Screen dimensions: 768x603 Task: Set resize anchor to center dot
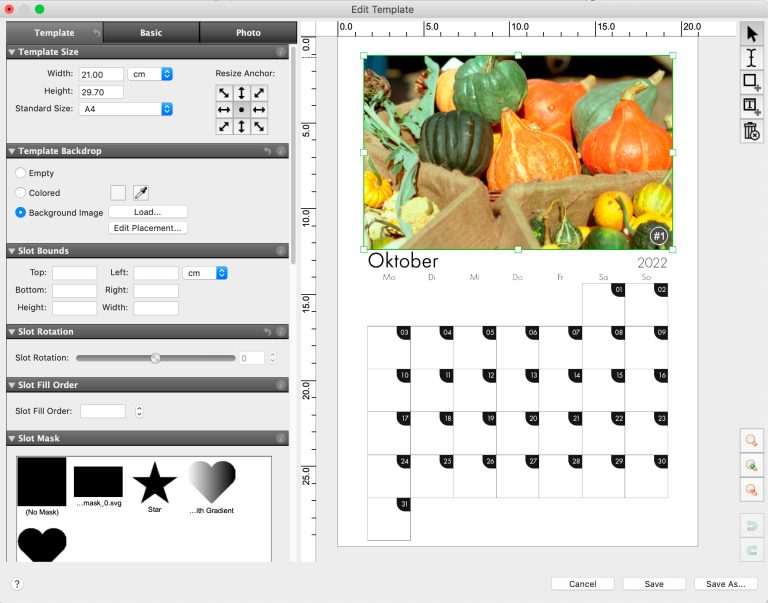point(241,110)
